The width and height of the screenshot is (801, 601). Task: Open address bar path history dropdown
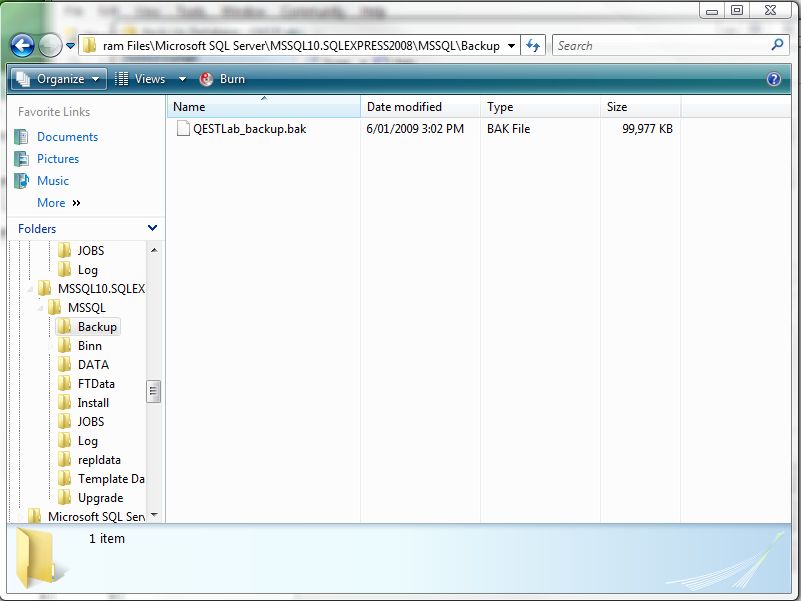coord(511,46)
